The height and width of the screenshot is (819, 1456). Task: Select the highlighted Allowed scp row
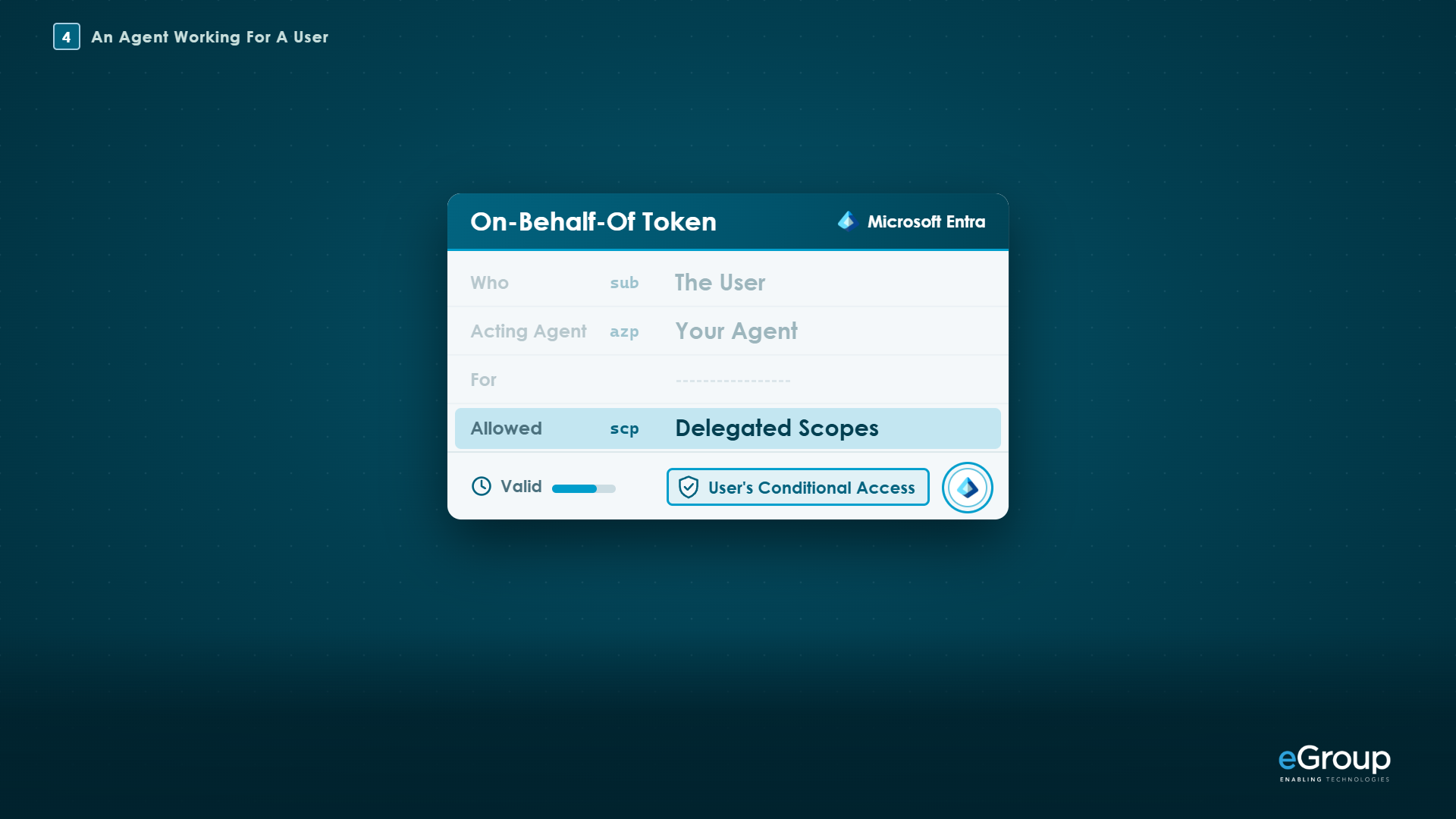coord(728,428)
